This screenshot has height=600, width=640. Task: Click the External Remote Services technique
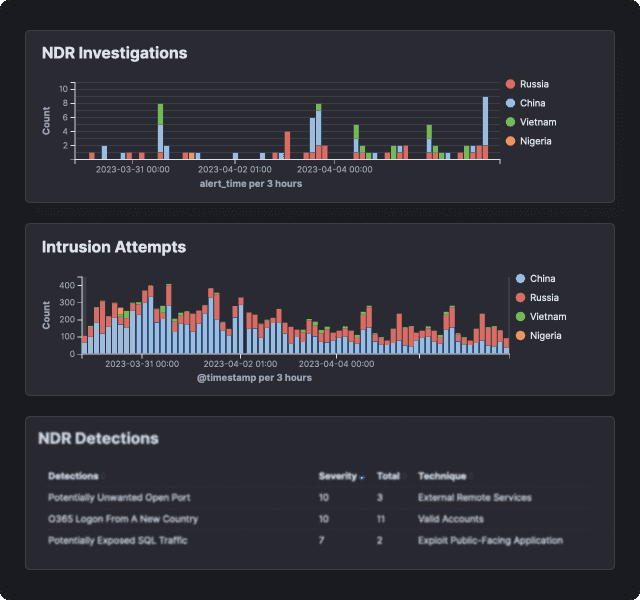474,497
